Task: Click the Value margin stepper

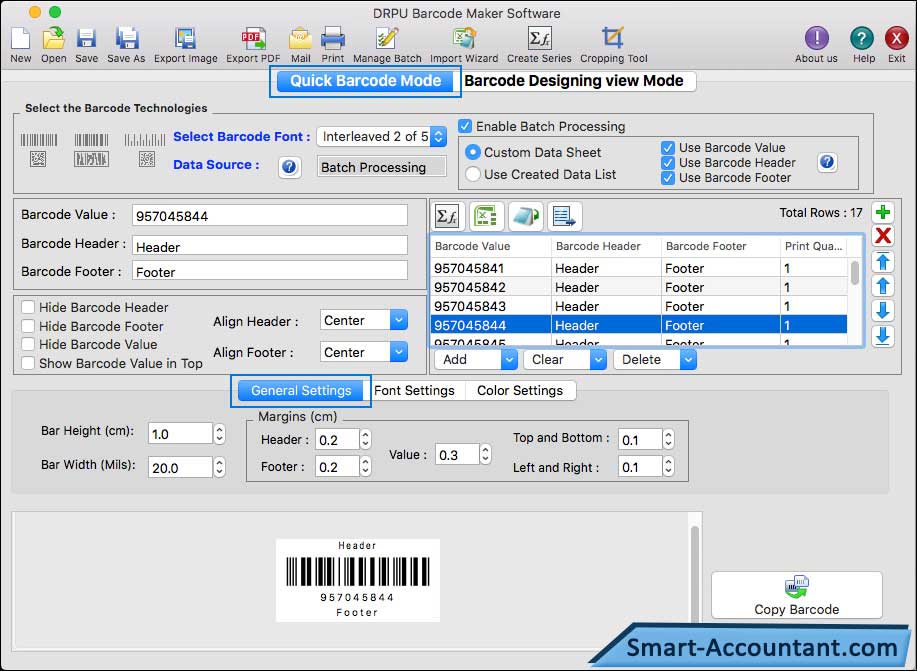Action: tap(485, 455)
